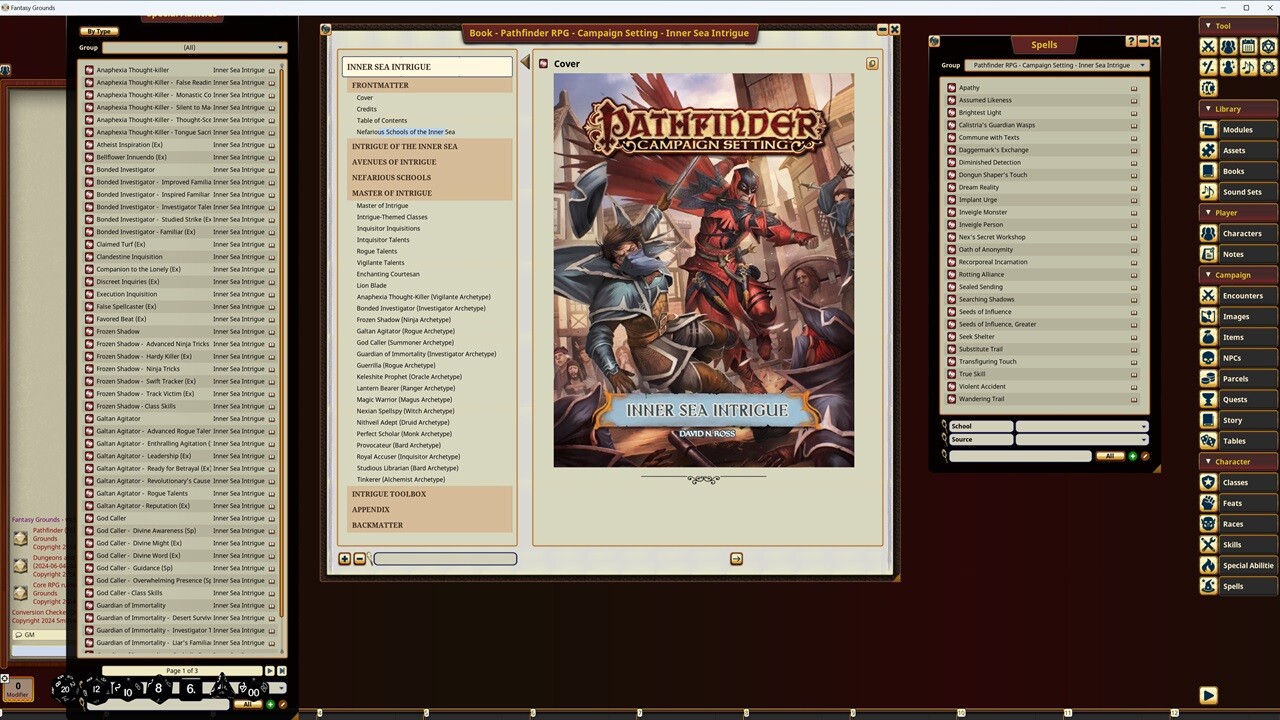1280x720 pixels.
Task: Open the Nefarious Schools of the Inner Sea entry
Action: (405, 131)
